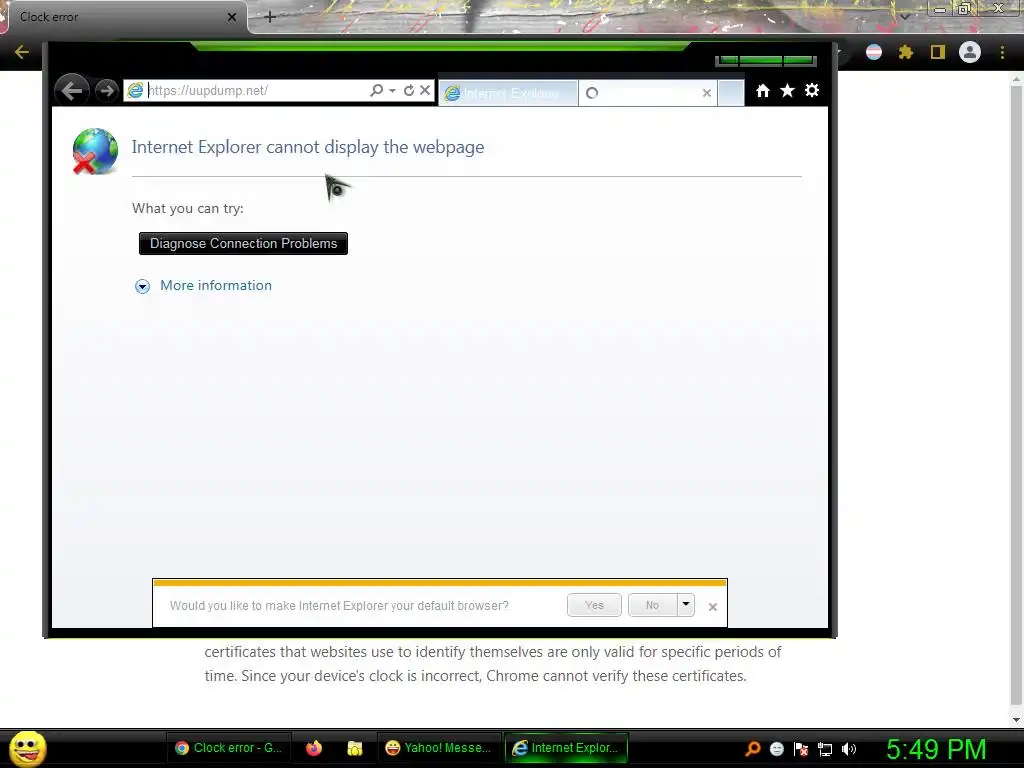1024x768 pixels.
Task: Click the 5:49 PM taskbar clock
Action: [936, 749]
